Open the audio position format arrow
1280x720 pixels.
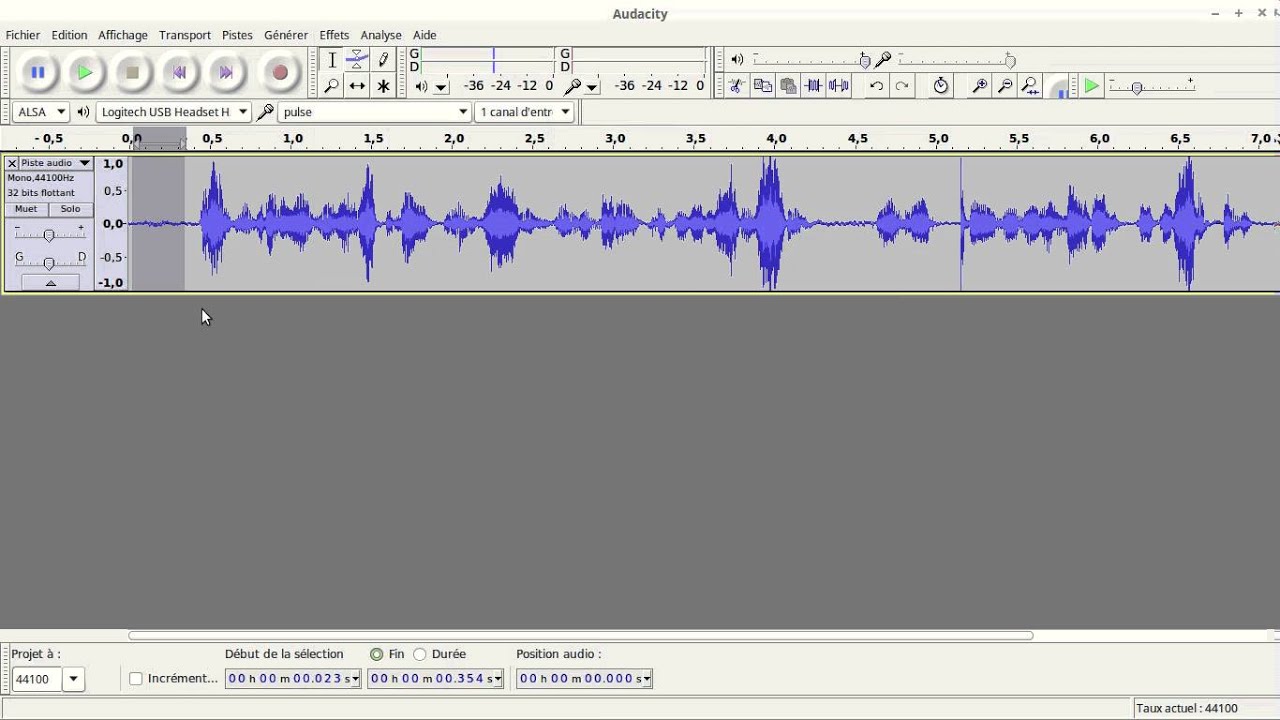click(x=648, y=679)
